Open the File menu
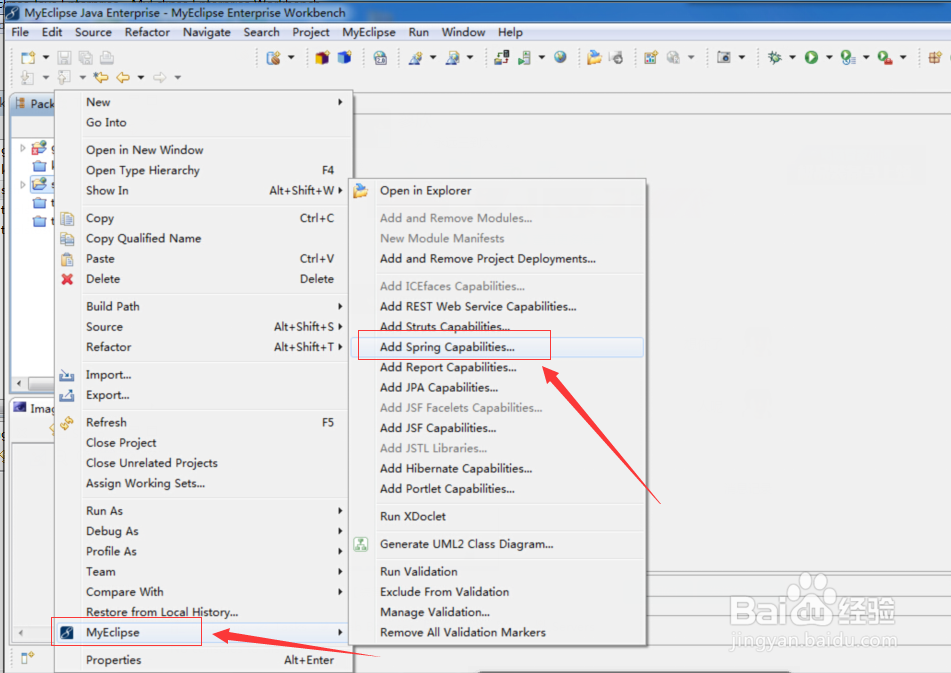This screenshot has width=951, height=673. 20,32
